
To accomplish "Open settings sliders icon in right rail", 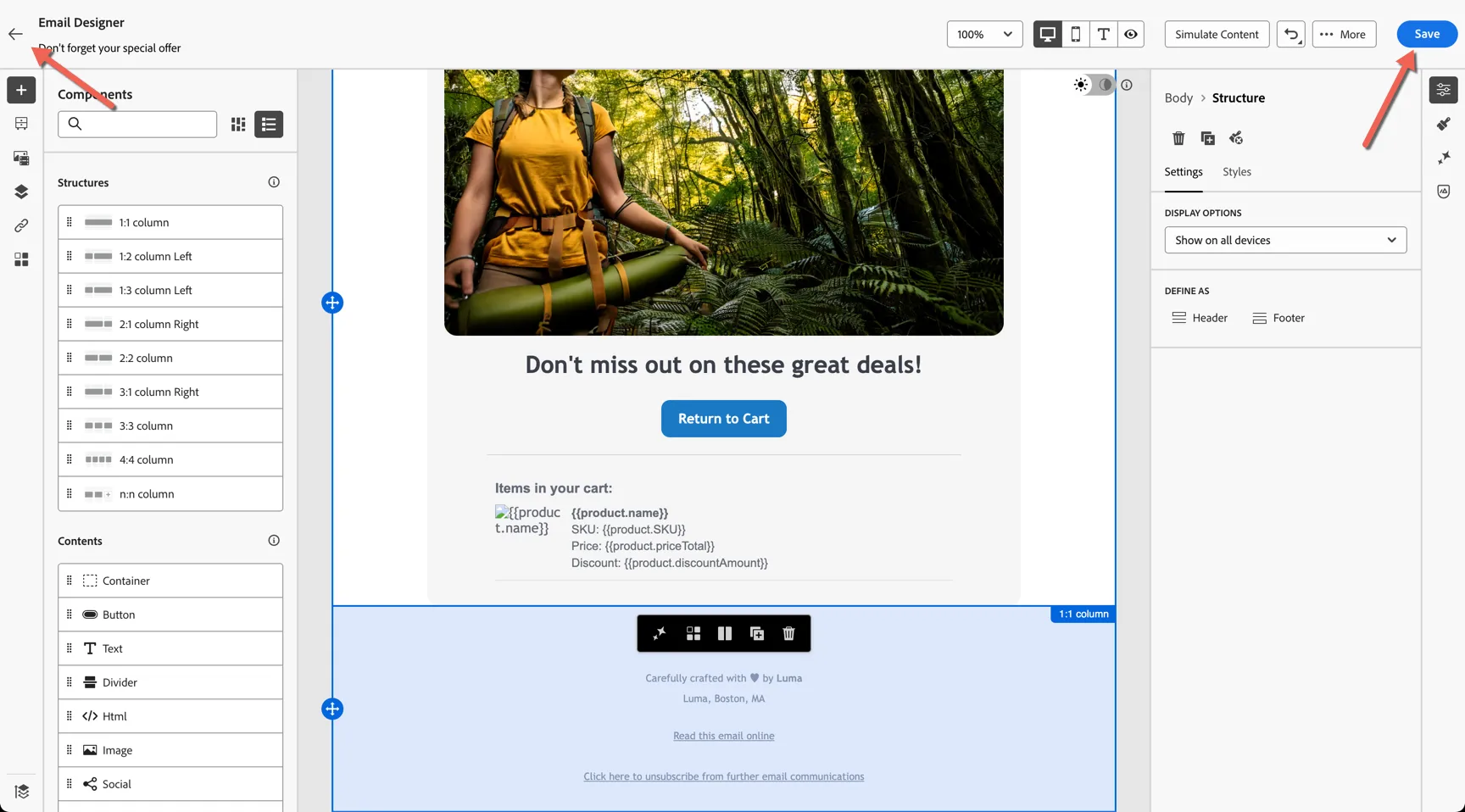I will coord(1443,90).
